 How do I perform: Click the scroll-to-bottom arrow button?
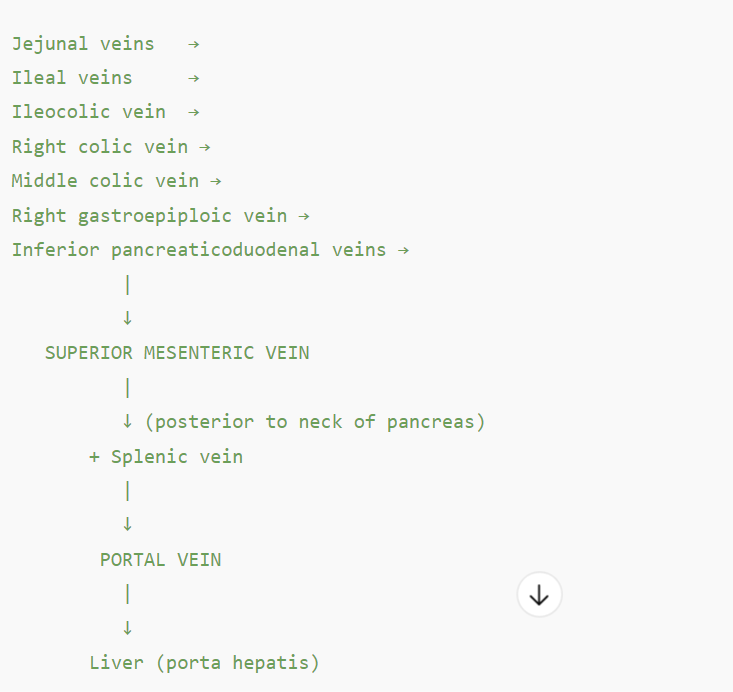539,595
